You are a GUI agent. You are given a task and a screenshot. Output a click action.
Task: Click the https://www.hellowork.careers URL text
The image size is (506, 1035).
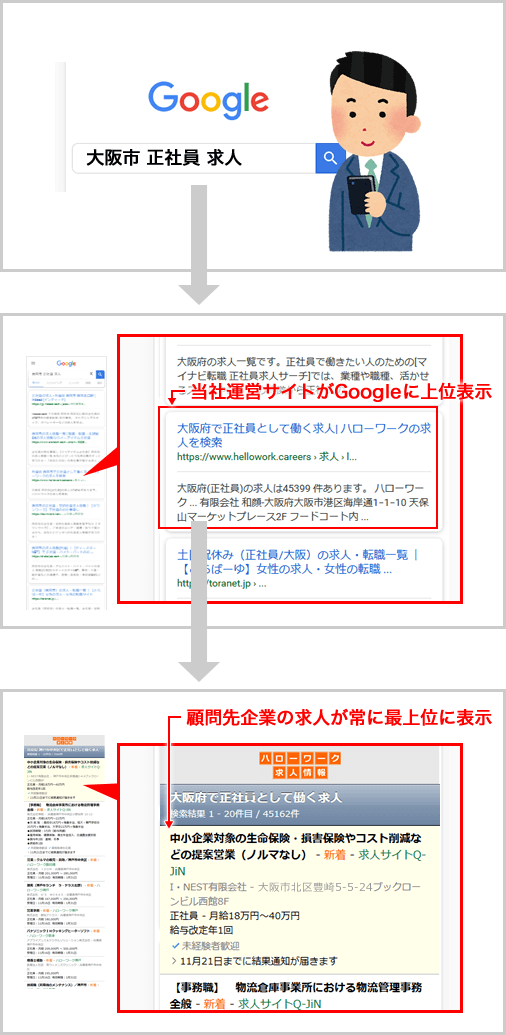click(x=267, y=455)
